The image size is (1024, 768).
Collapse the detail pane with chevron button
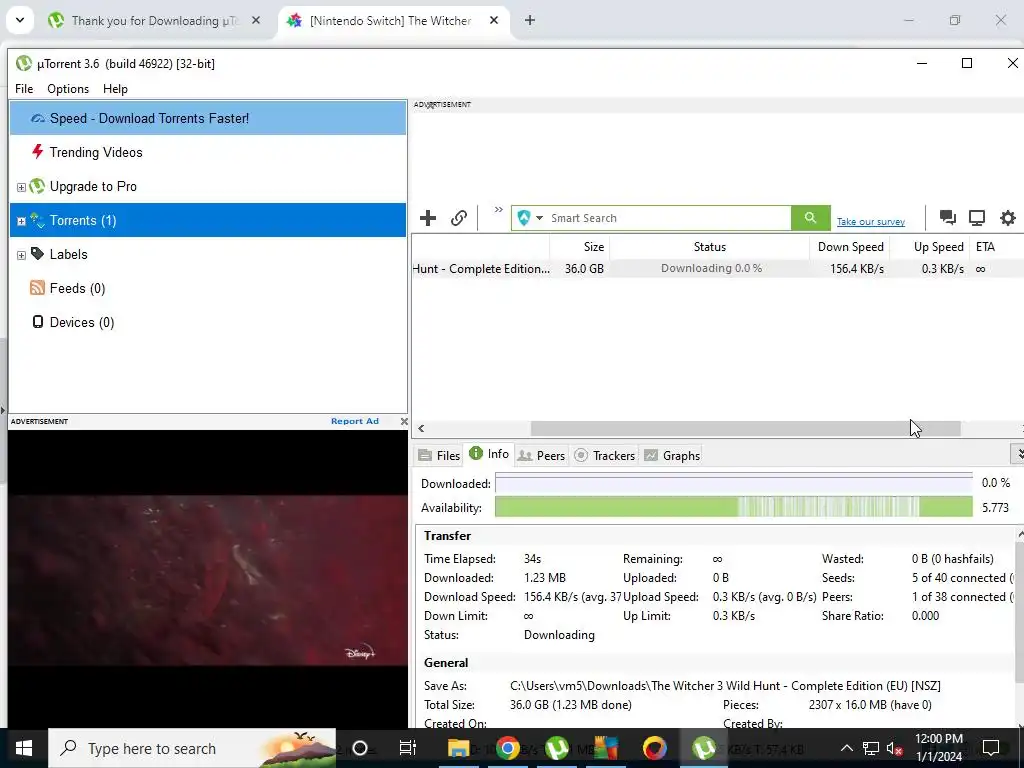click(x=1018, y=453)
